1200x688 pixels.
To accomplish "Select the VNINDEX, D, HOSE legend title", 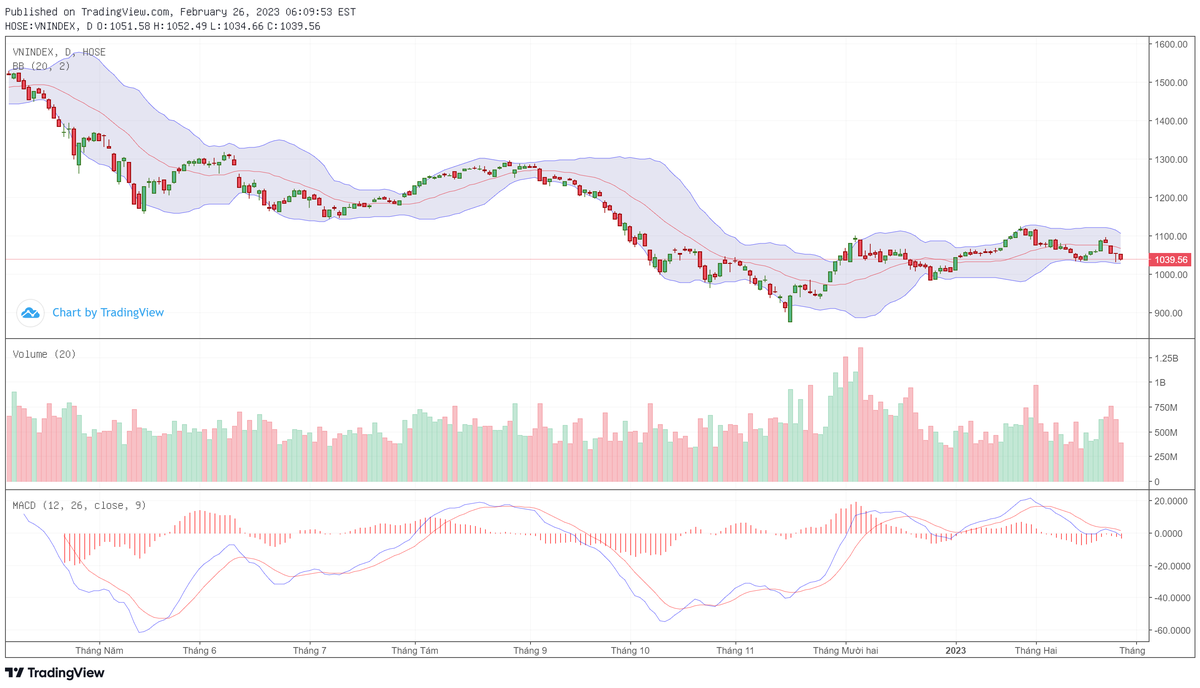I will tap(59, 52).
